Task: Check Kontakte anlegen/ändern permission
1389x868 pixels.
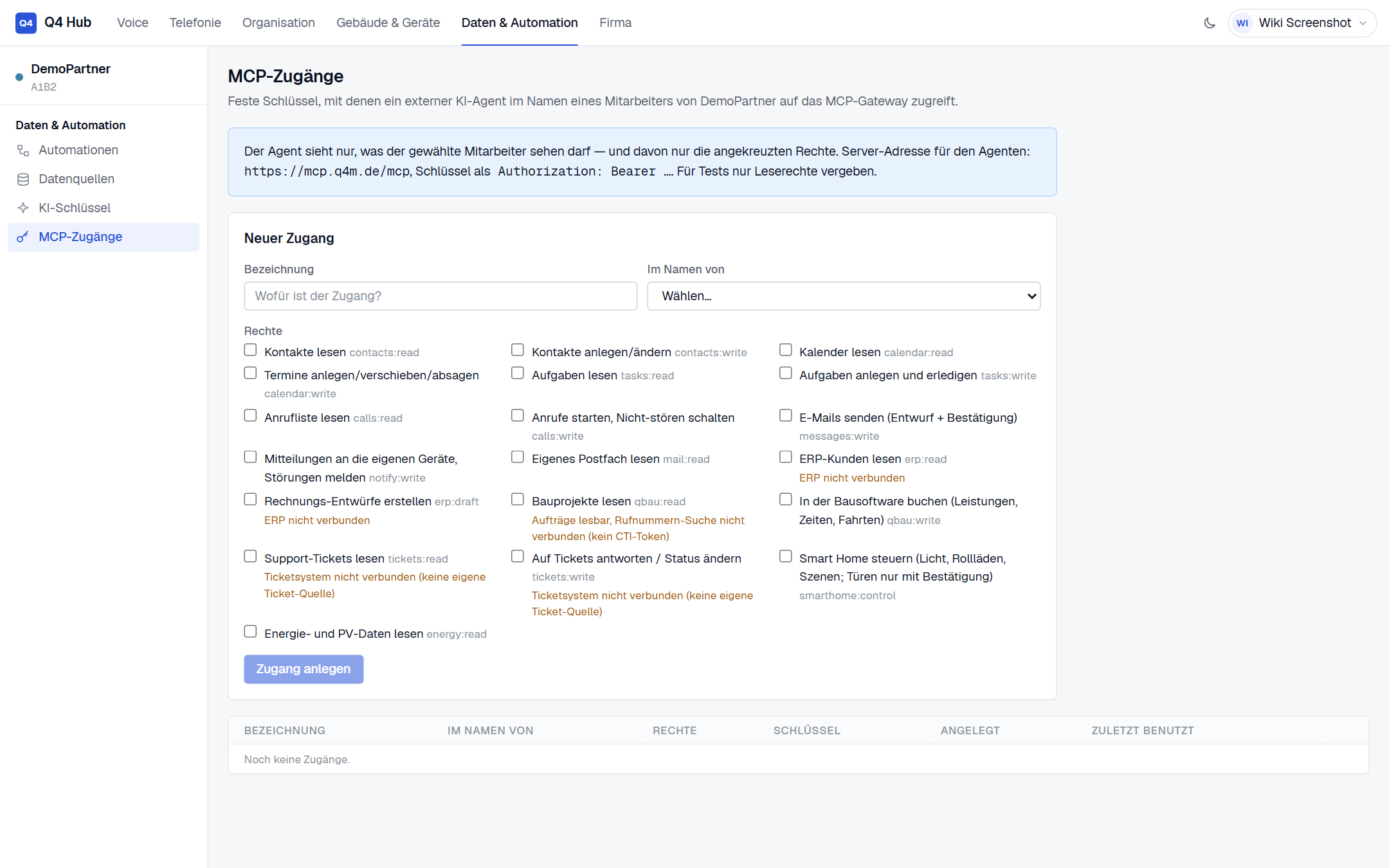Action: coord(518,350)
